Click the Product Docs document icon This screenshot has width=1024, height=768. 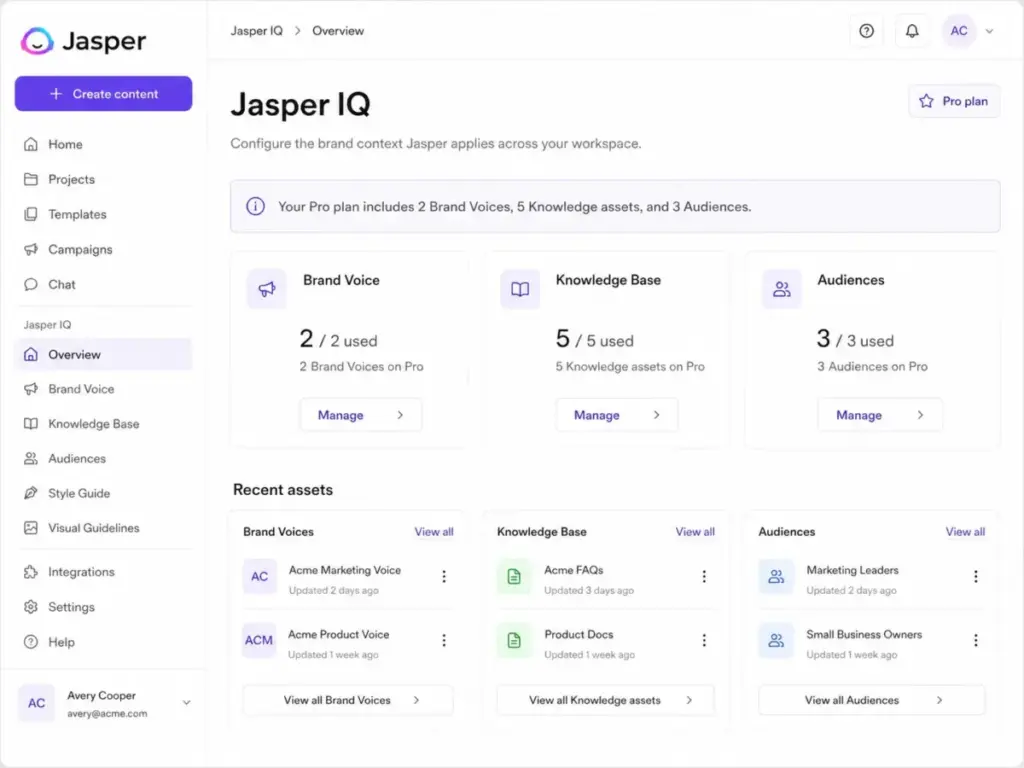click(514, 640)
